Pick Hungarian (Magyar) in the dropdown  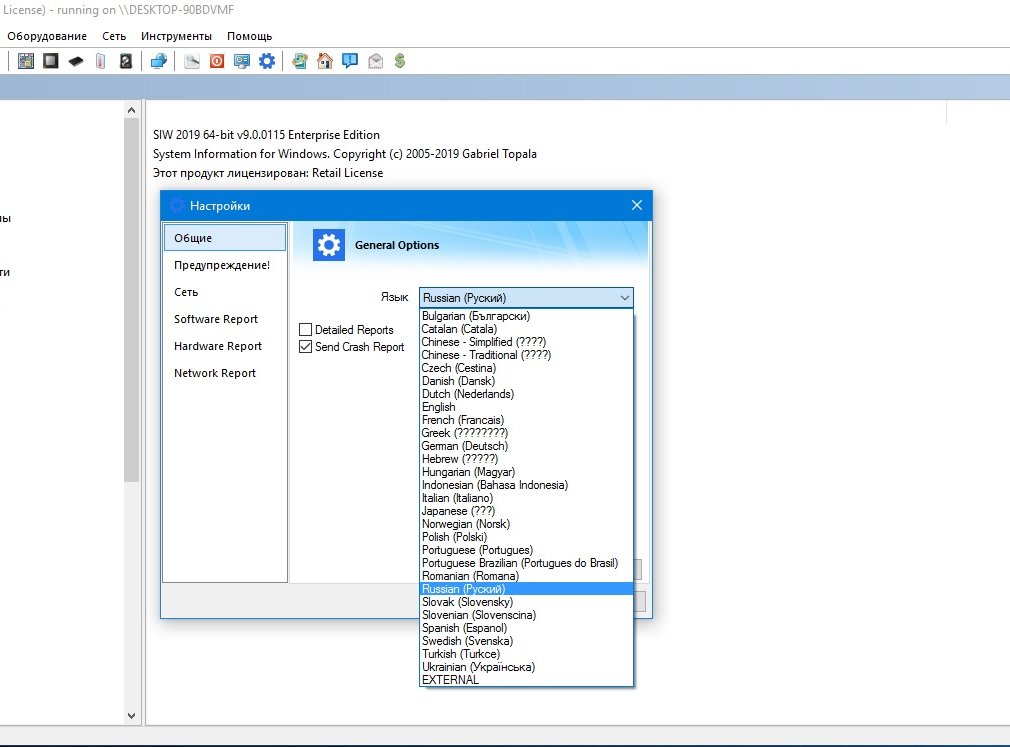pyautogui.click(x=526, y=472)
